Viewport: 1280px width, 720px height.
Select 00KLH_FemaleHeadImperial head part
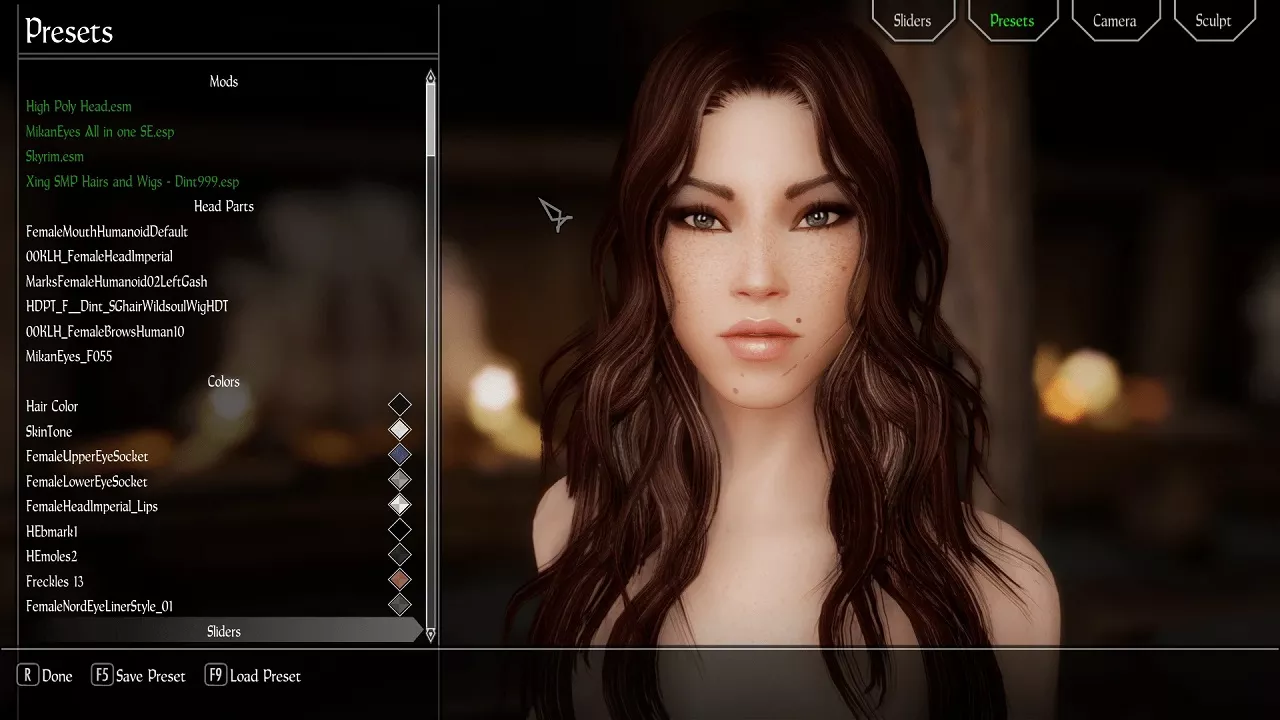click(x=99, y=256)
